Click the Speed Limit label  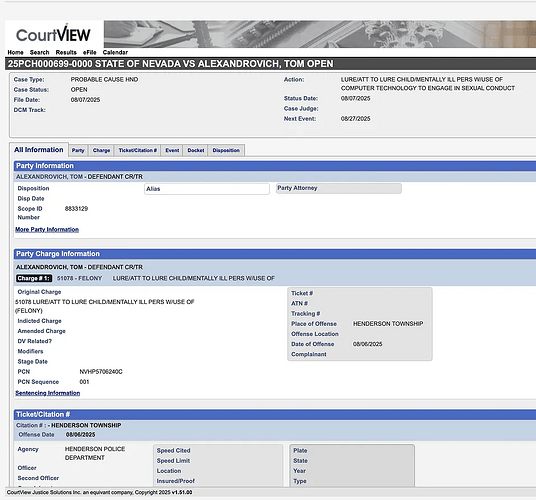pos(173,461)
